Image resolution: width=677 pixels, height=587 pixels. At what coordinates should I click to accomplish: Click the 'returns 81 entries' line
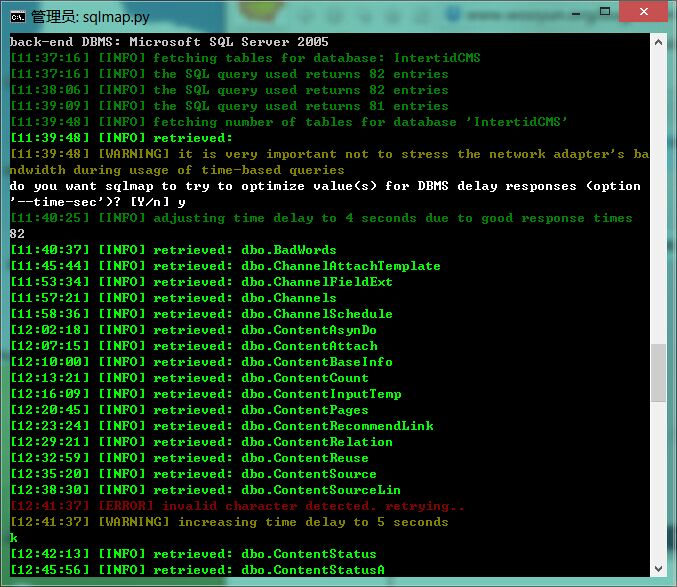tap(229, 106)
